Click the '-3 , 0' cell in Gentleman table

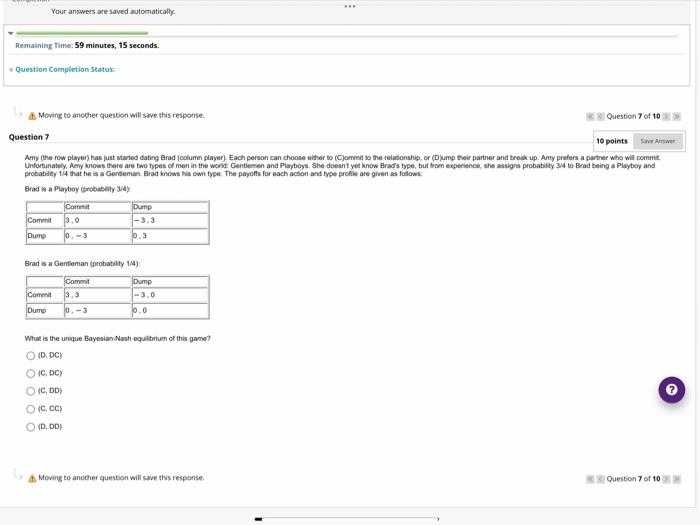(170, 295)
